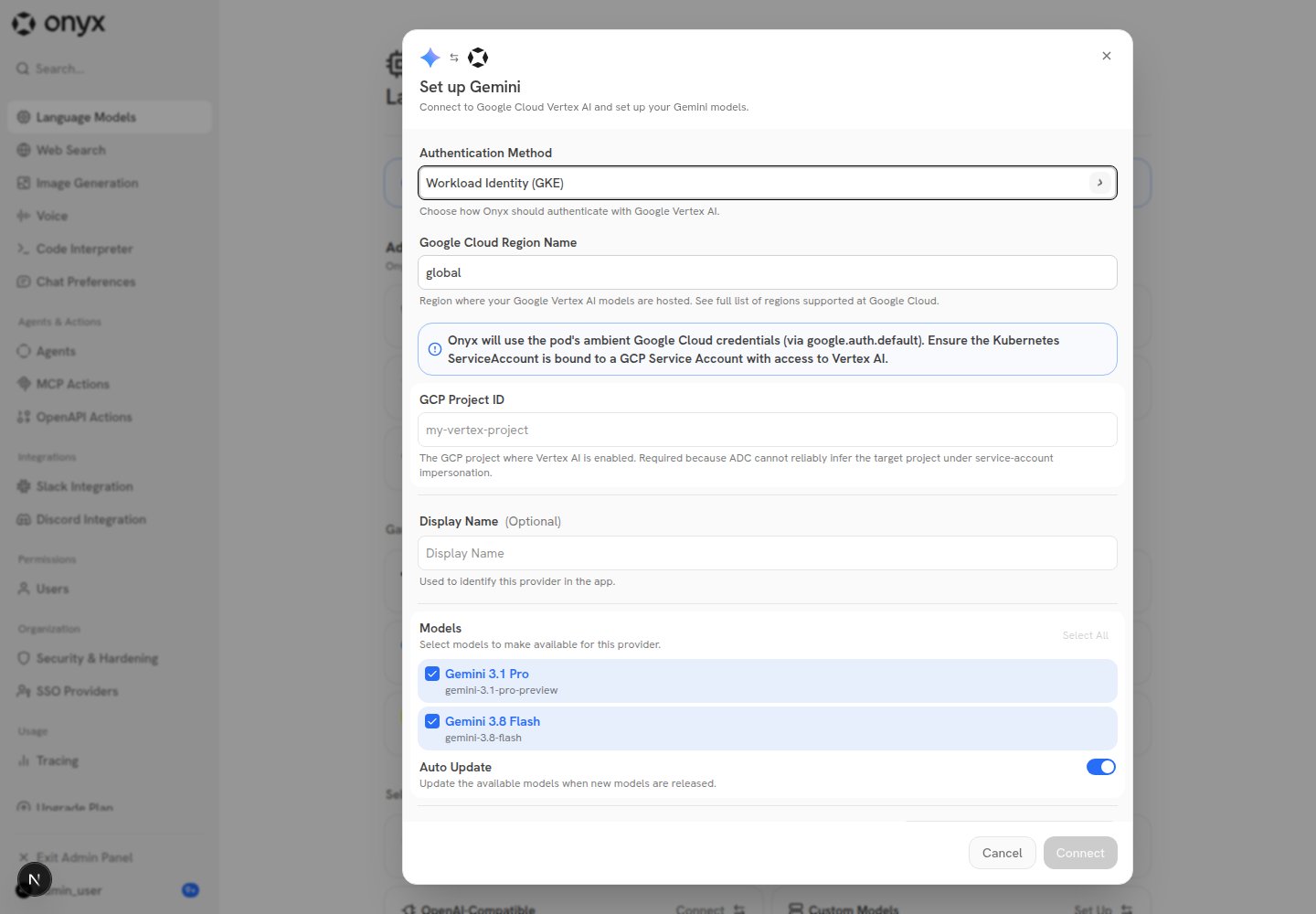Click the notification badge beside admin user

(190, 890)
